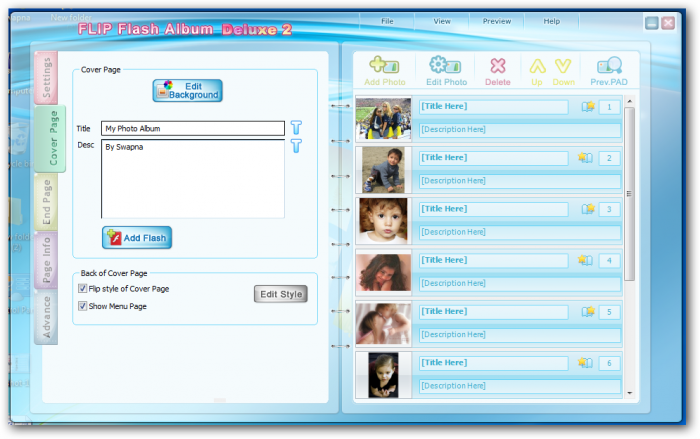Click the photo list vertical scrollbar thumb
The width and height of the screenshot is (700, 439).
[x=629, y=194]
